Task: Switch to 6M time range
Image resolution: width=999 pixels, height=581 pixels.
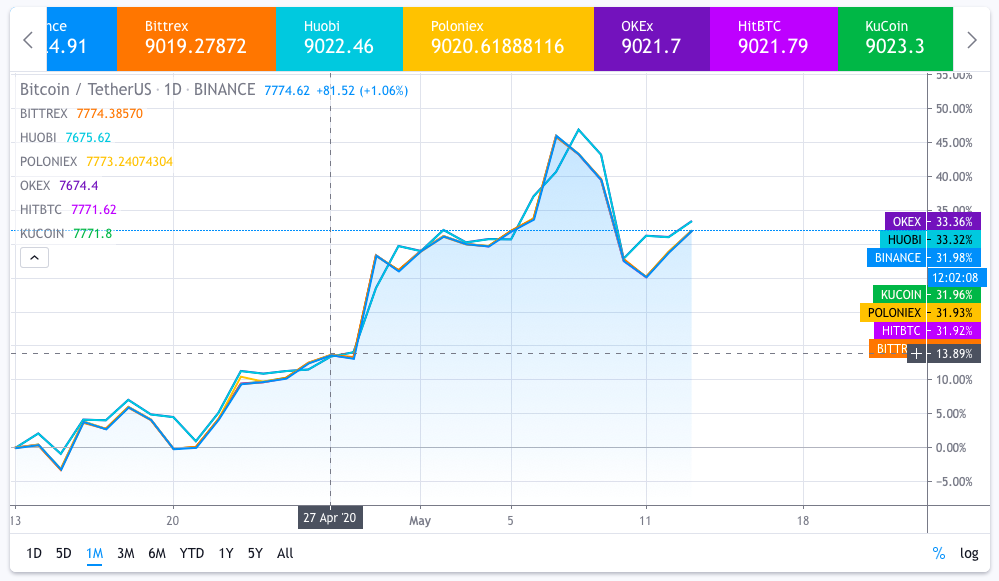Action: (157, 553)
